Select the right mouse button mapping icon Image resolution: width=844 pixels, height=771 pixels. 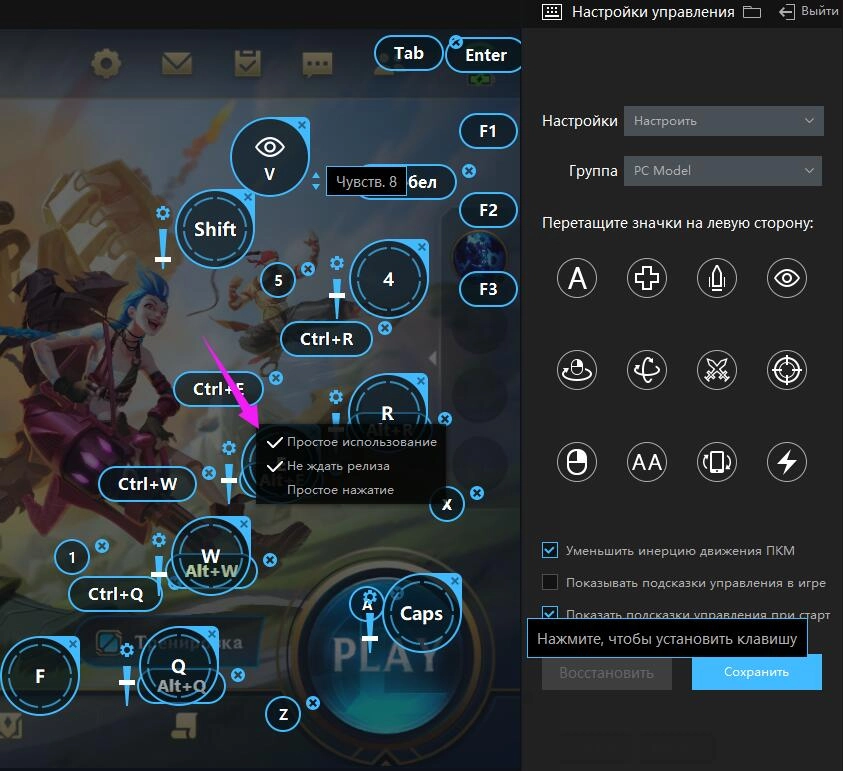577,462
